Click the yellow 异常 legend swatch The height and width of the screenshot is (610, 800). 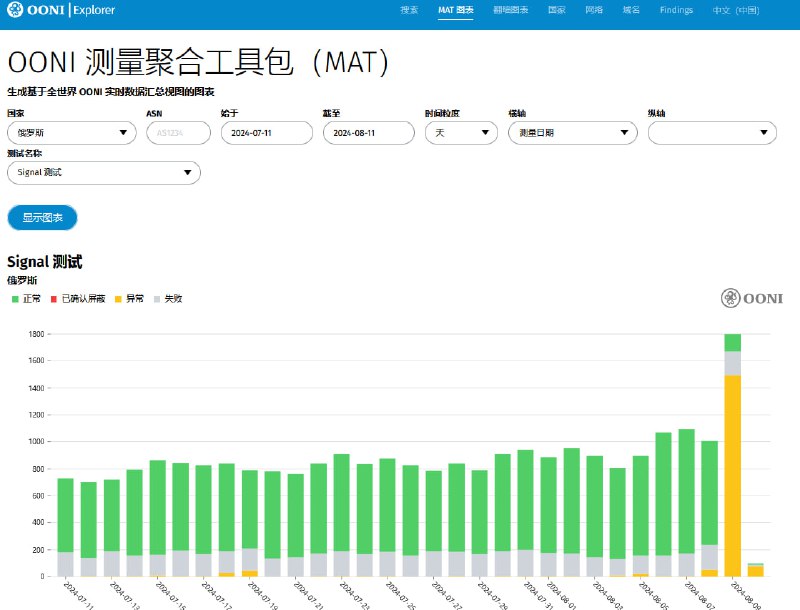pyautogui.click(x=118, y=299)
